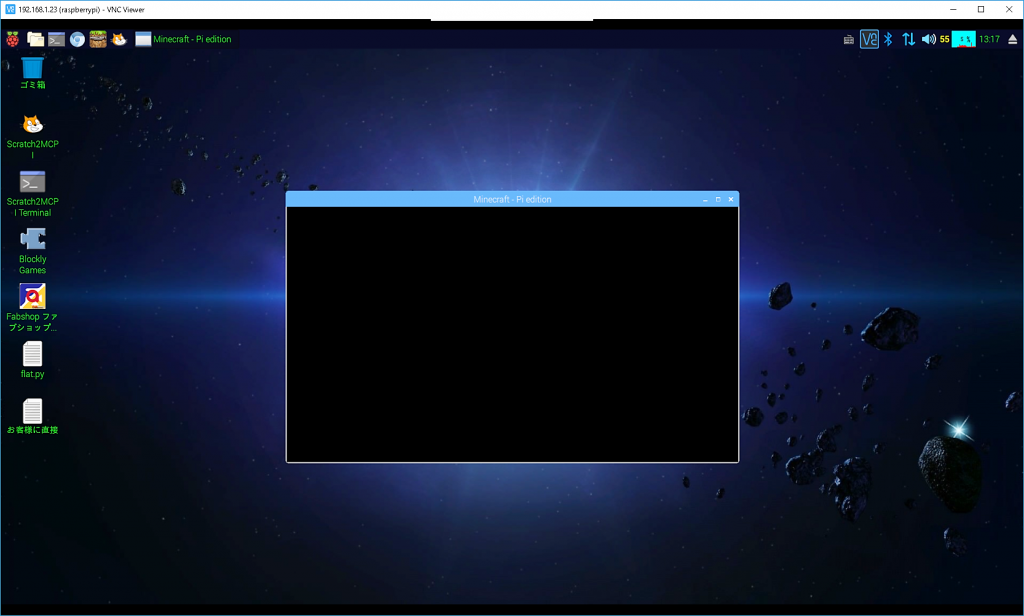
Task: Open the Raspberry Pi main menu
Action: [x=12, y=39]
